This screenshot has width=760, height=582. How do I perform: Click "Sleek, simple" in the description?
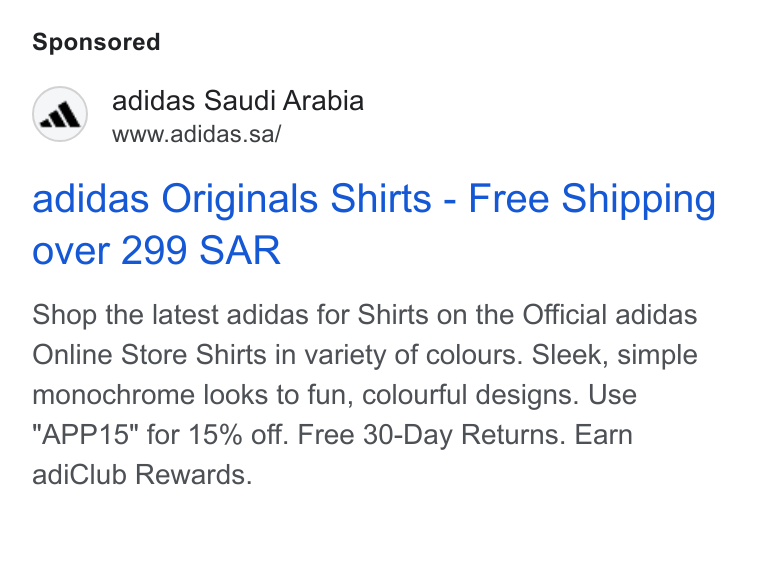pyautogui.click(x=615, y=355)
